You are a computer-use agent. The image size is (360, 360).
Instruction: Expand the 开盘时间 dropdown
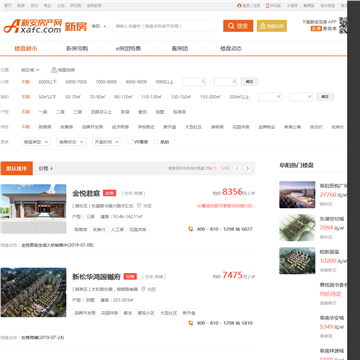tap(106, 142)
